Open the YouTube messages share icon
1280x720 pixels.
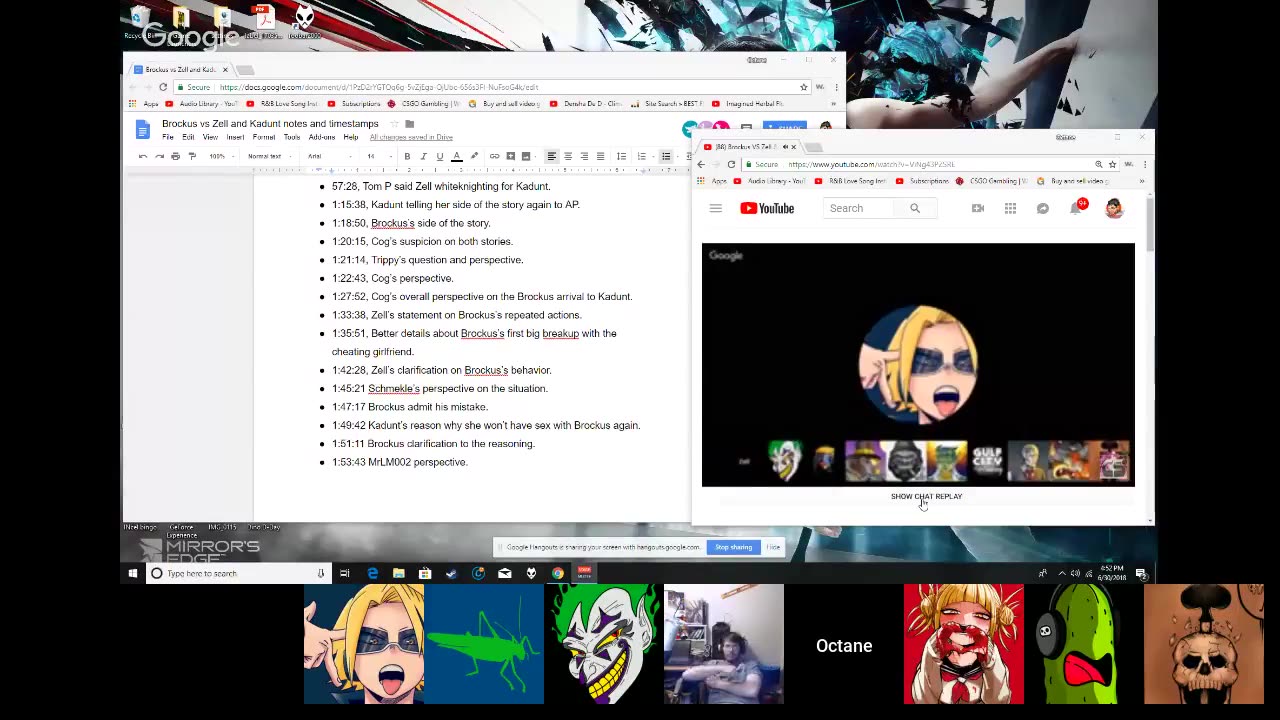click(x=1043, y=208)
